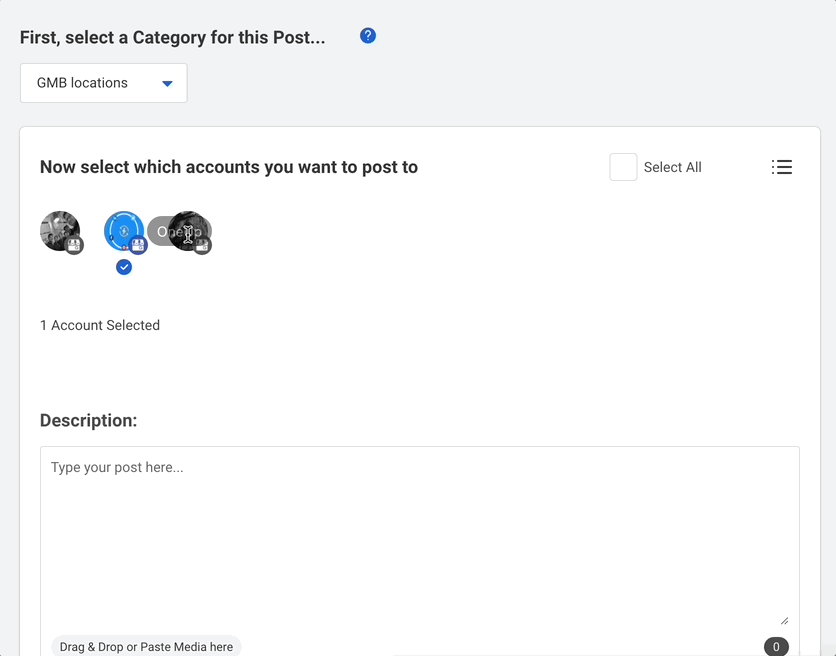Click the character count badge showing 0
The image size is (836, 656).
click(776, 646)
